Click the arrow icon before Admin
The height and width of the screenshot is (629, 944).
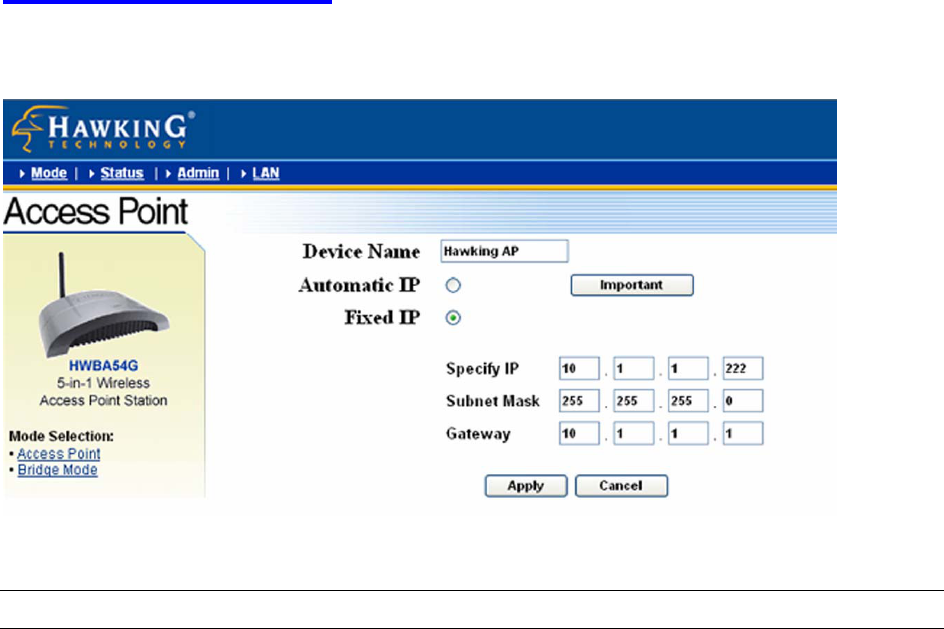coord(169,174)
